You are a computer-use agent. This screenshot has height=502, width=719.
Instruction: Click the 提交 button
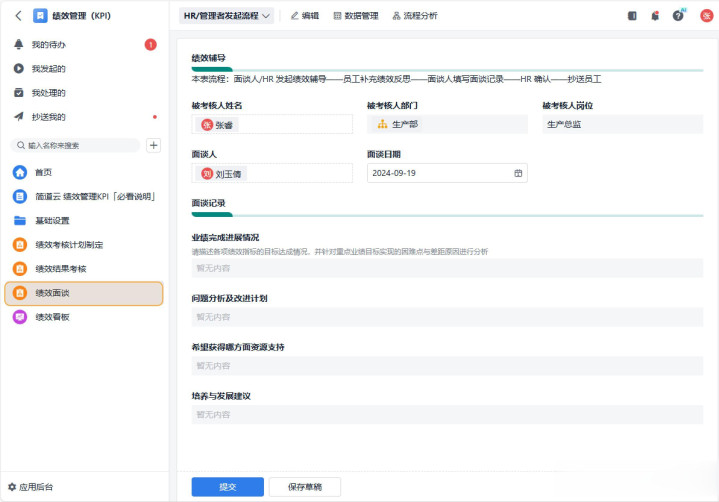[227, 487]
